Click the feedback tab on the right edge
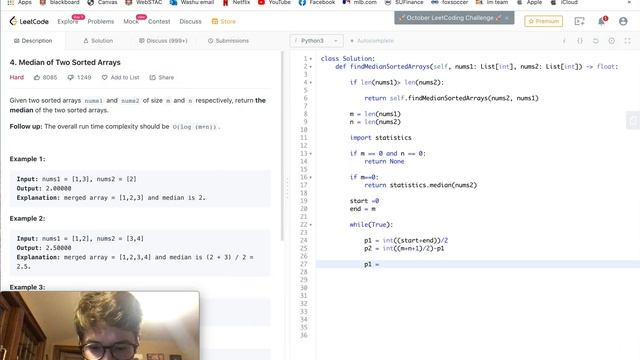The width and height of the screenshot is (640, 360). (x=633, y=120)
